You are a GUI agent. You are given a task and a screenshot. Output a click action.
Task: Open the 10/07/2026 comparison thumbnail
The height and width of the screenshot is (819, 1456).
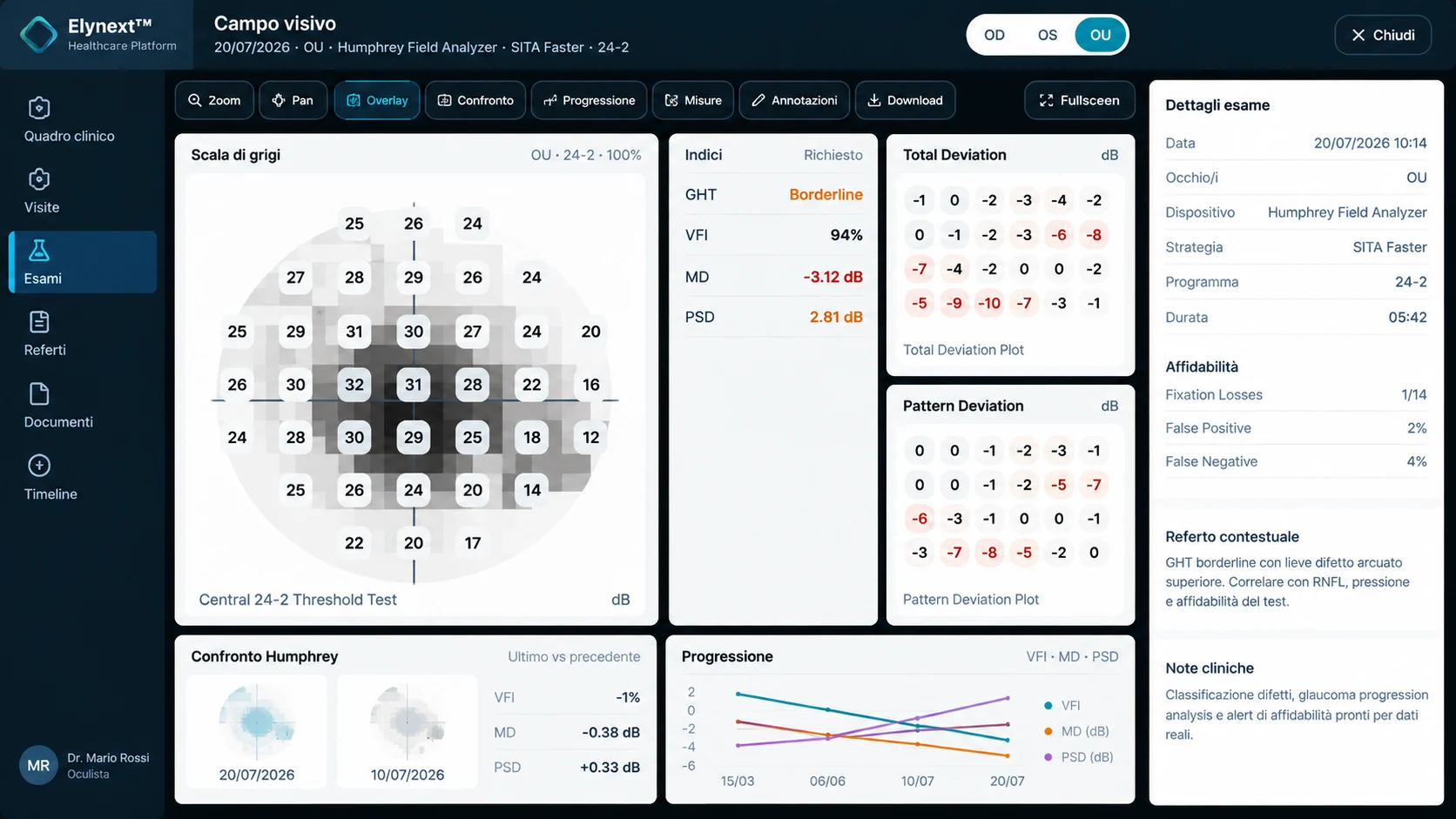coord(408,732)
